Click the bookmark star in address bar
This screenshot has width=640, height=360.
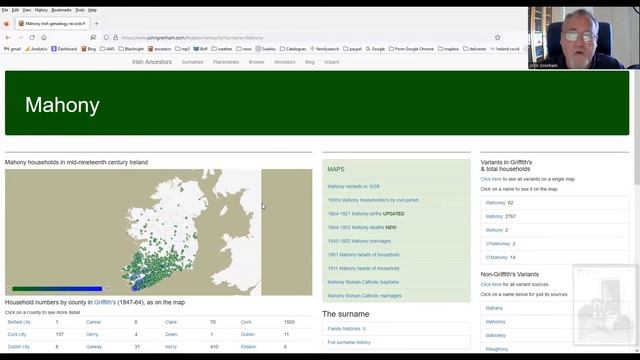[x=497, y=37]
